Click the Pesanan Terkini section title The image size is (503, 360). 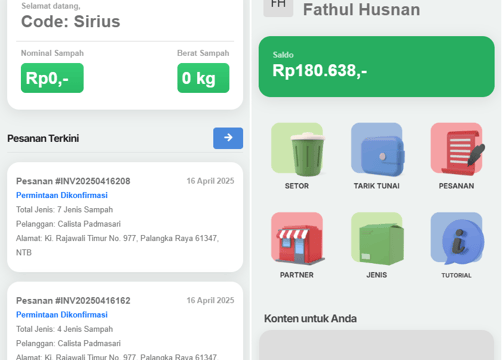[x=43, y=138]
